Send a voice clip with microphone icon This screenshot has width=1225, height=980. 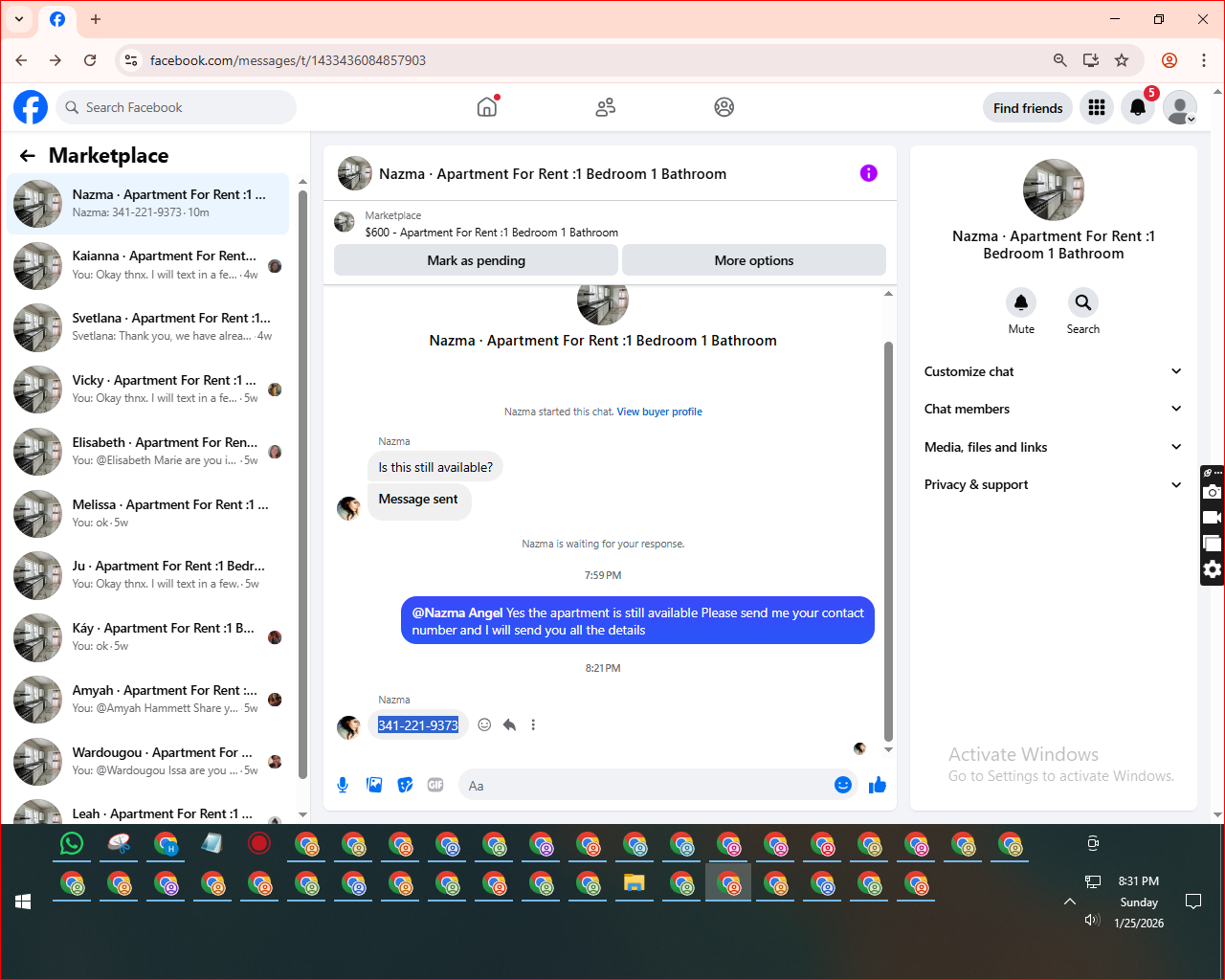click(343, 786)
